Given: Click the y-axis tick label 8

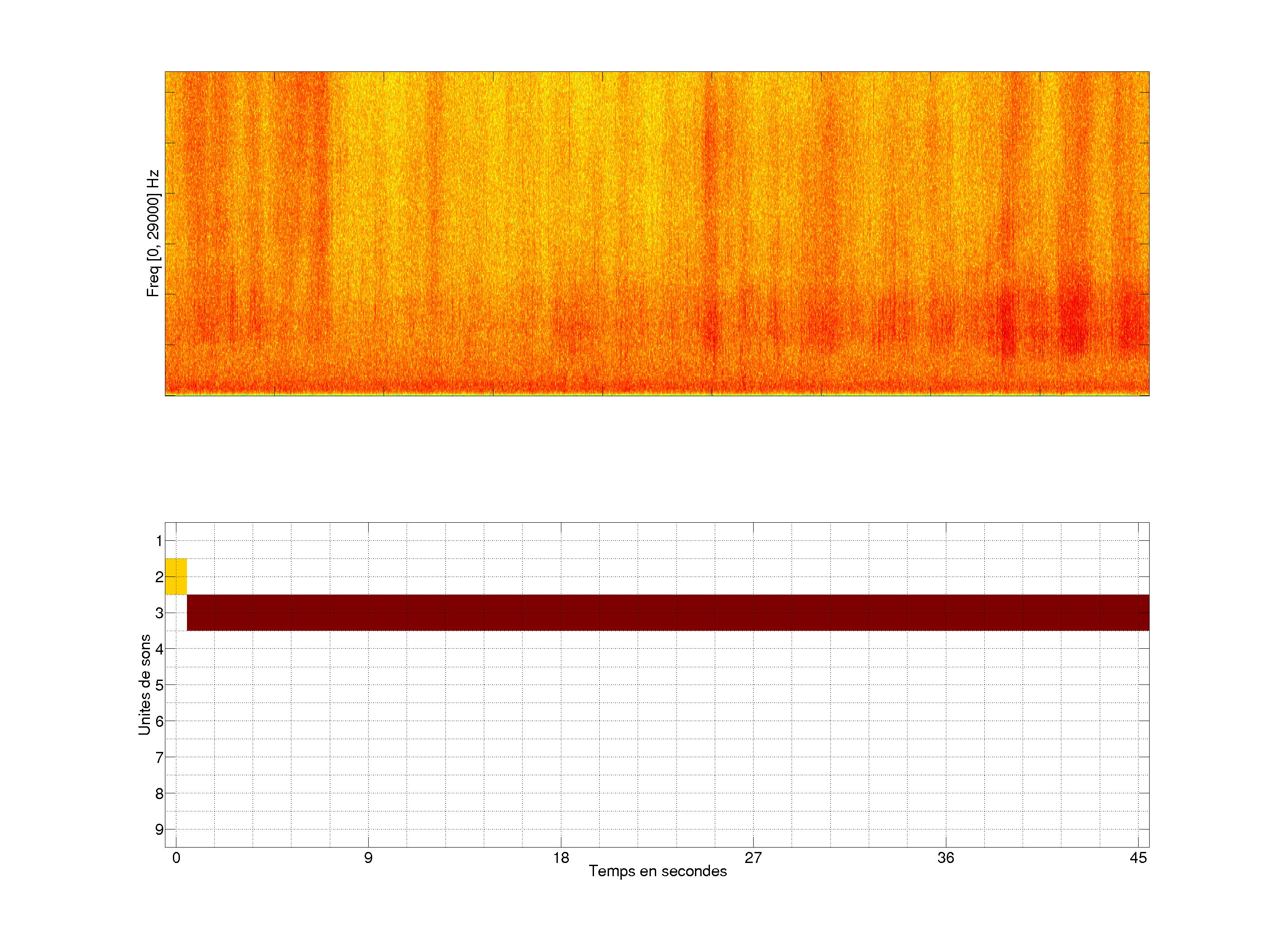Looking at the screenshot, I should click(159, 794).
